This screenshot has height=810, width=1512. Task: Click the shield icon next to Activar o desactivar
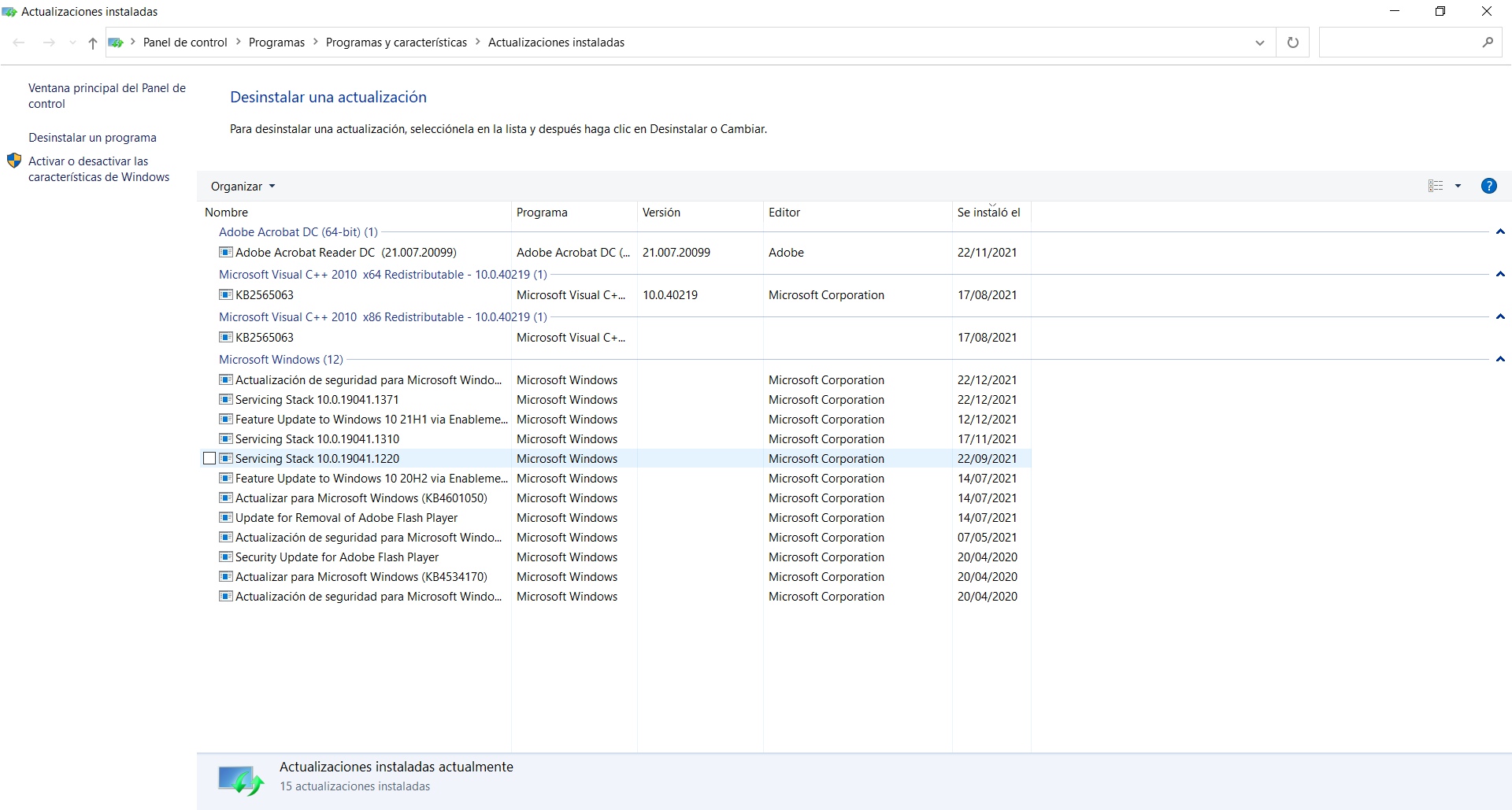14,161
